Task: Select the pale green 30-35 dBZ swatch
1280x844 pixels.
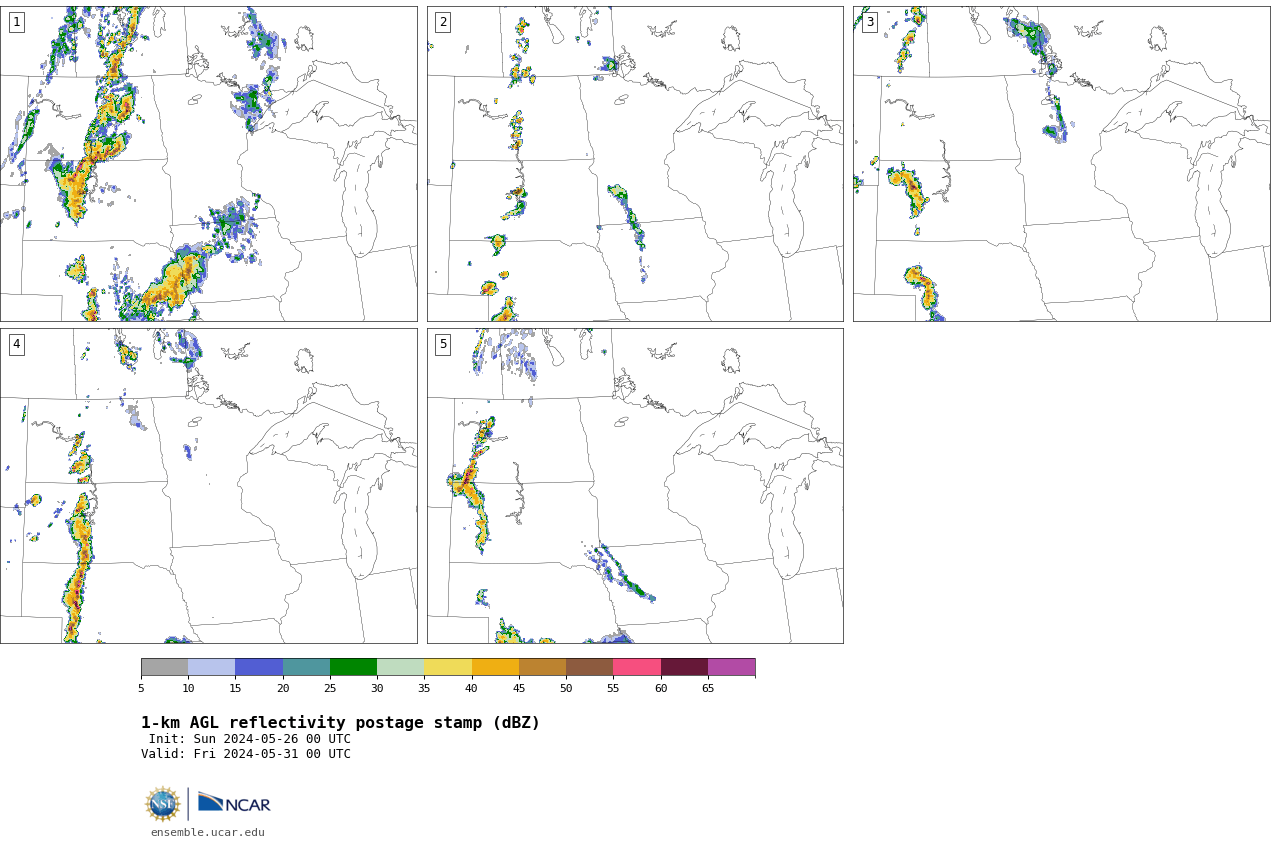Action: 401,667
